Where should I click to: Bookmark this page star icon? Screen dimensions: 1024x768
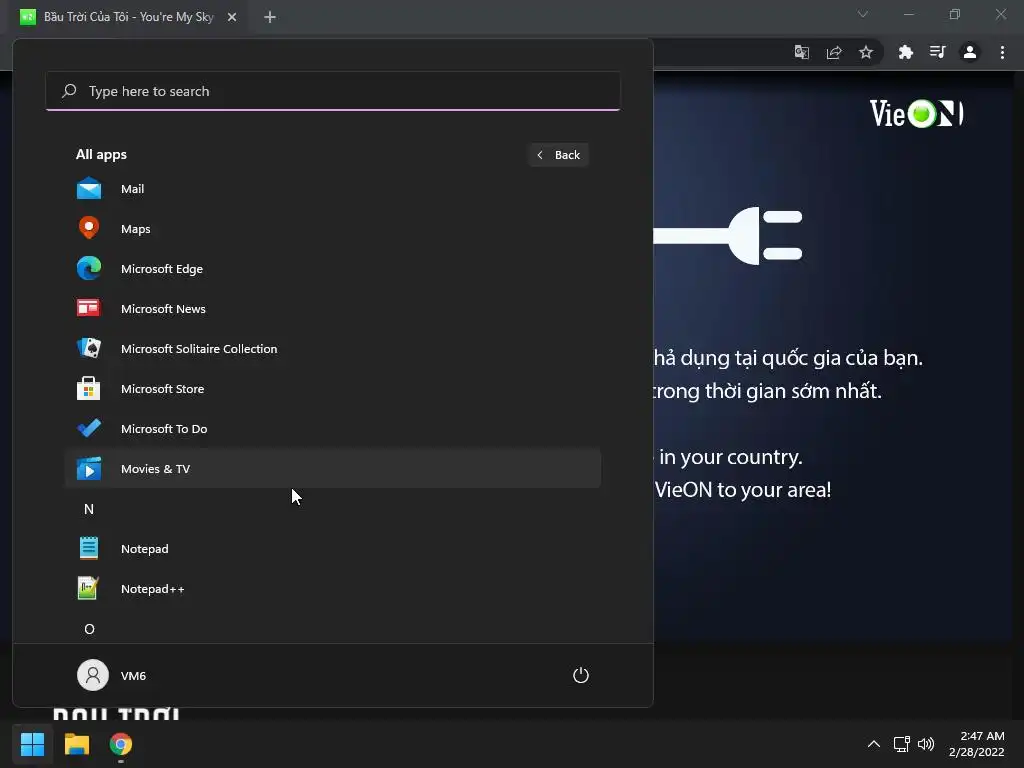(866, 52)
